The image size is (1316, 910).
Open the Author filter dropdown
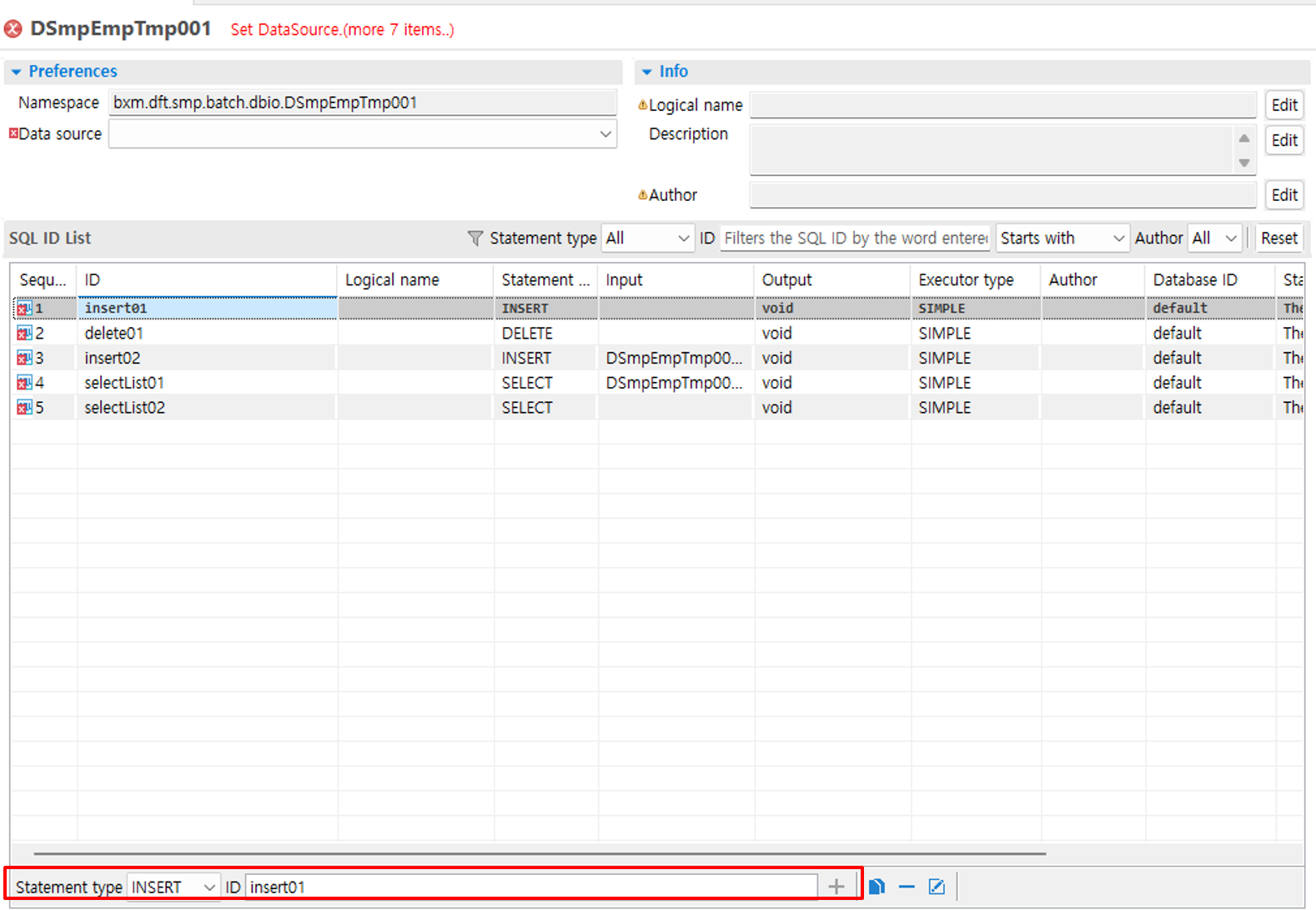click(1214, 238)
